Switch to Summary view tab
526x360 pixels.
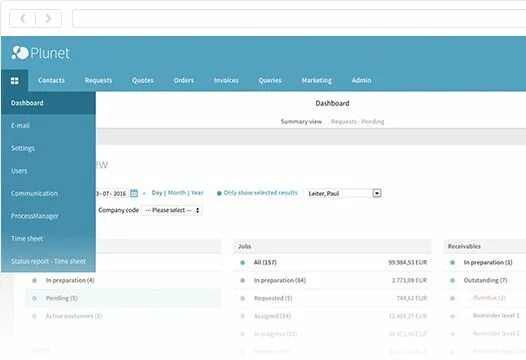click(x=301, y=121)
